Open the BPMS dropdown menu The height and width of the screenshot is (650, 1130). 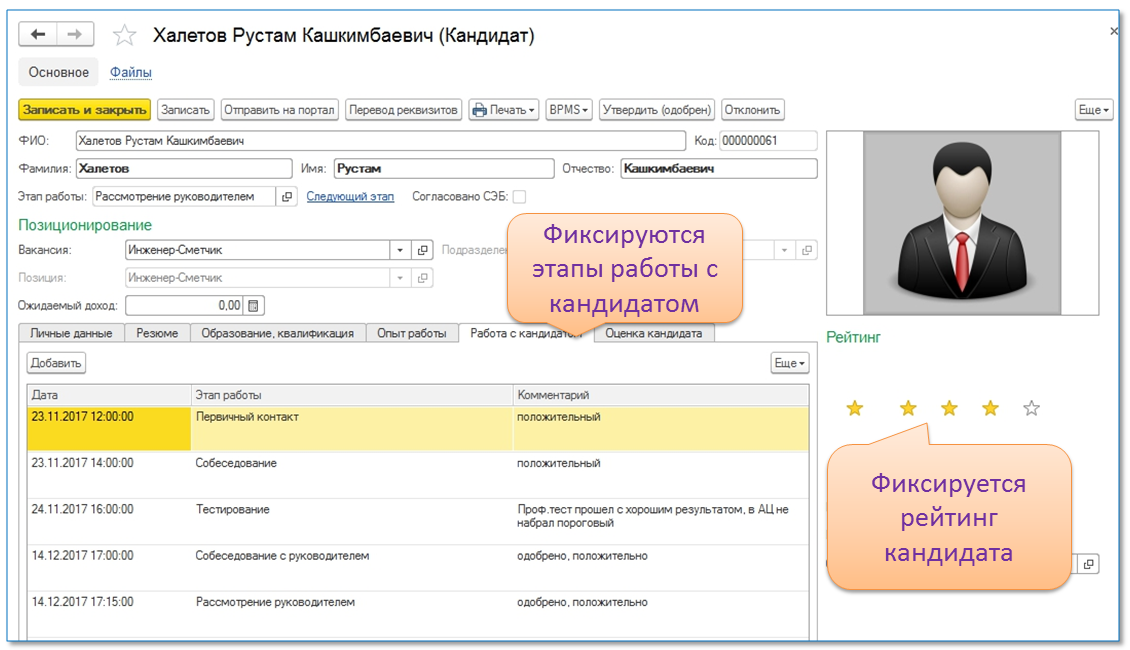click(x=569, y=110)
